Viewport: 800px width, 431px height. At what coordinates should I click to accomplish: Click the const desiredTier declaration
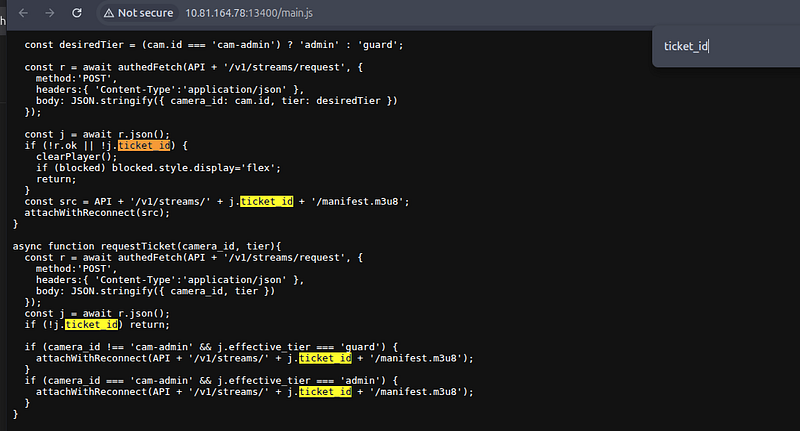tap(214, 45)
